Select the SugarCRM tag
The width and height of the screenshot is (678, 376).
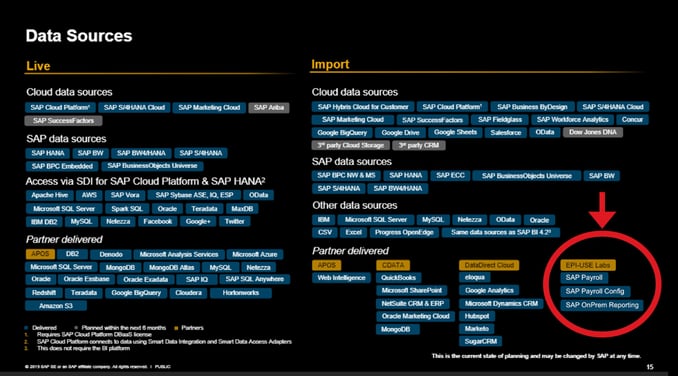pyautogui.click(x=480, y=341)
